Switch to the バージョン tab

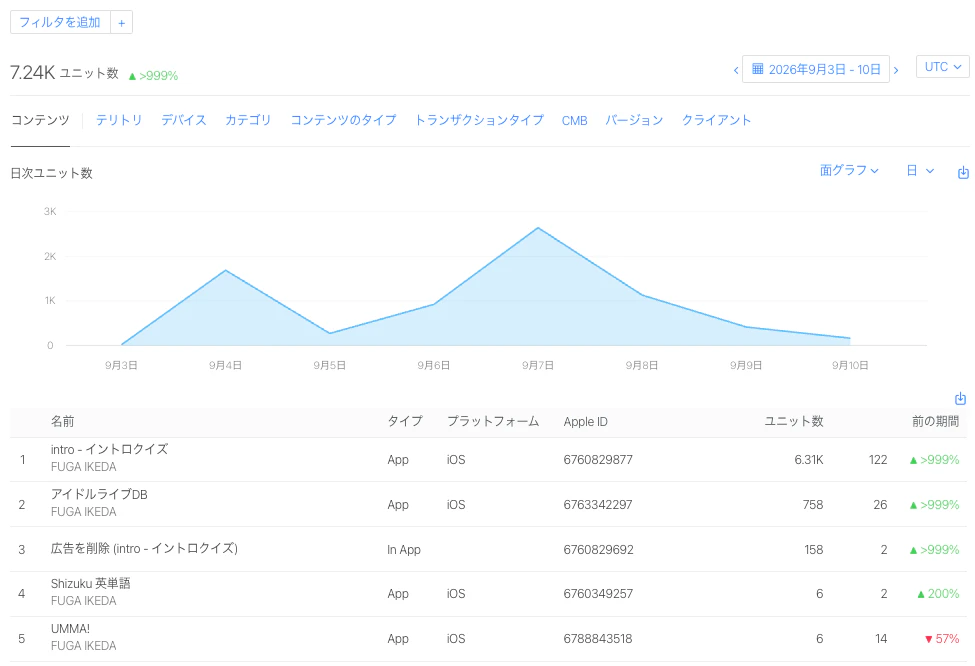(x=634, y=120)
